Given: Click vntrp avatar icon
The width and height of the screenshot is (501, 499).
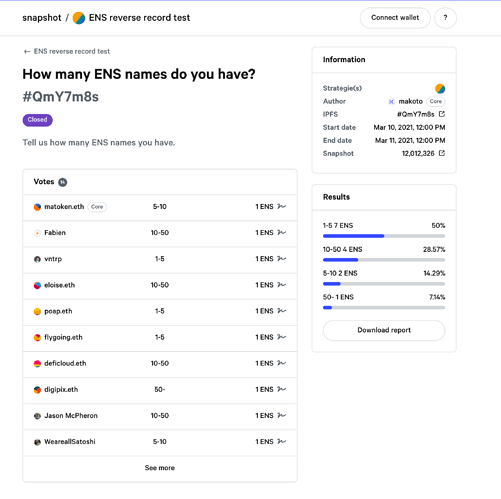Looking at the screenshot, I should tap(37, 259).
